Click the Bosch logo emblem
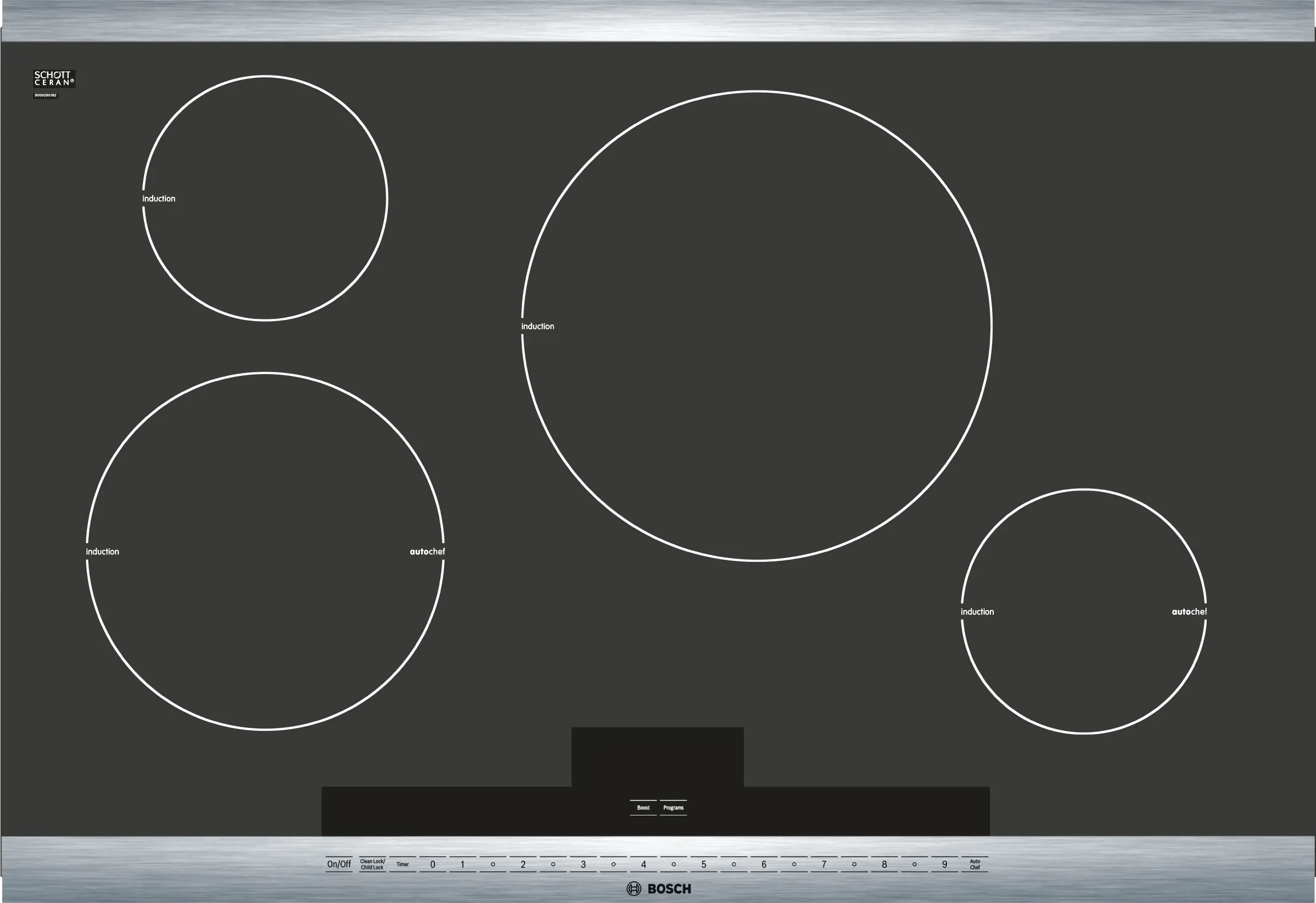The width and height of the screenshot is (1316, 903). tap(633, 889)
